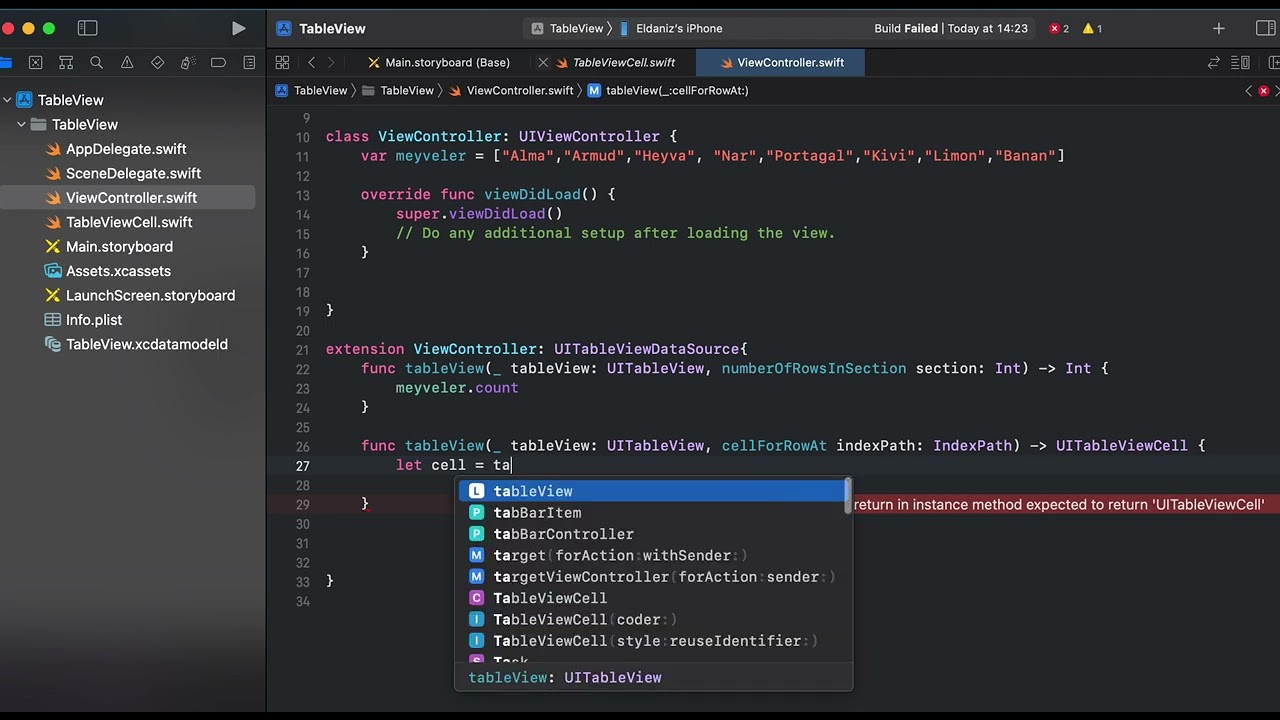The width and height of the screenshot is (1280, 720).
Task: Choose tabBarItem autocomplete suggestion
Action: 651,513
